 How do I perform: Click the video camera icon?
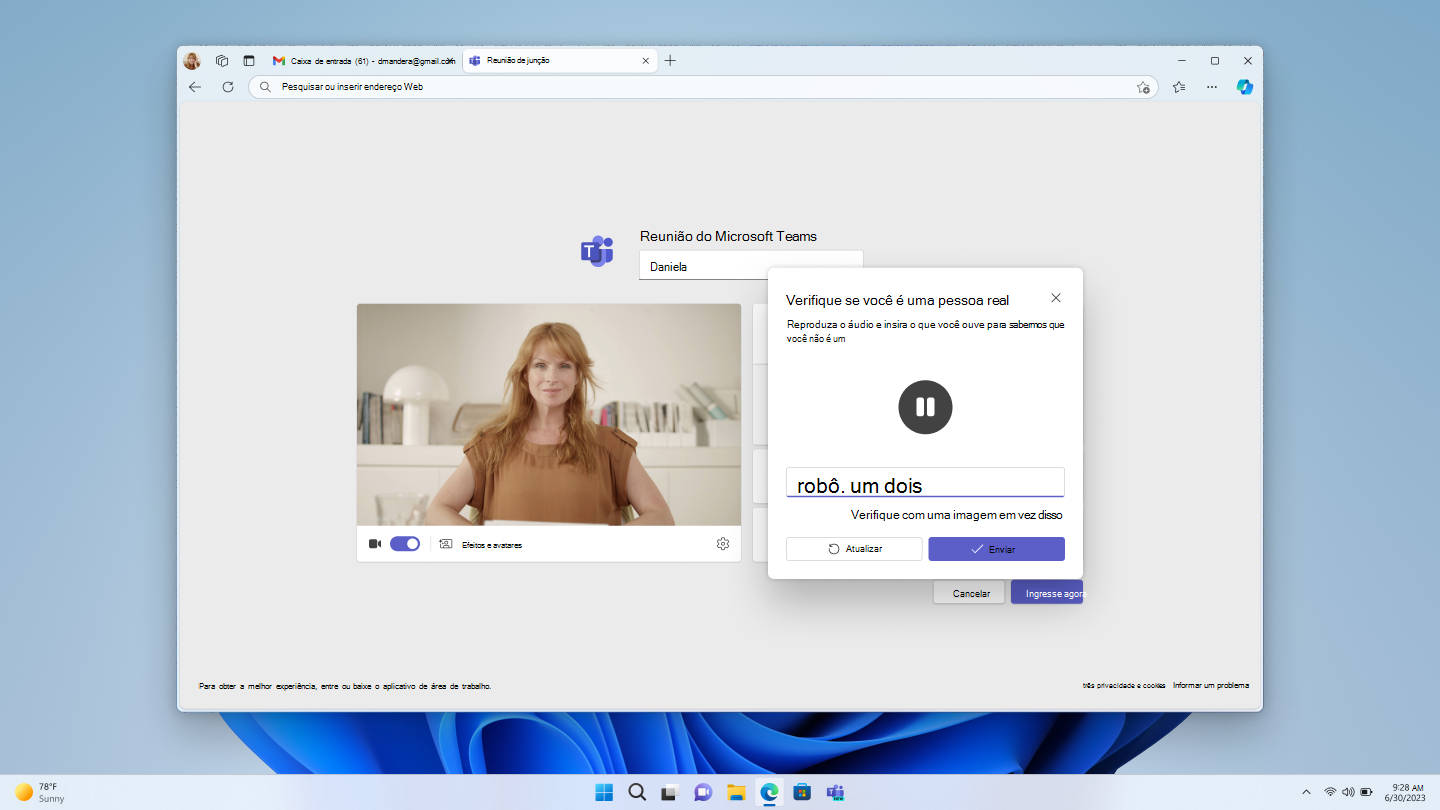[x=375, y=544]
